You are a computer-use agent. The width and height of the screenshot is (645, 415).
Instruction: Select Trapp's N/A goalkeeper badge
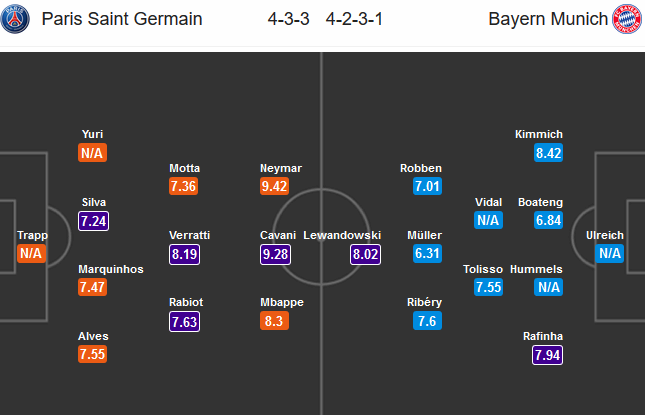coord(31,253)
